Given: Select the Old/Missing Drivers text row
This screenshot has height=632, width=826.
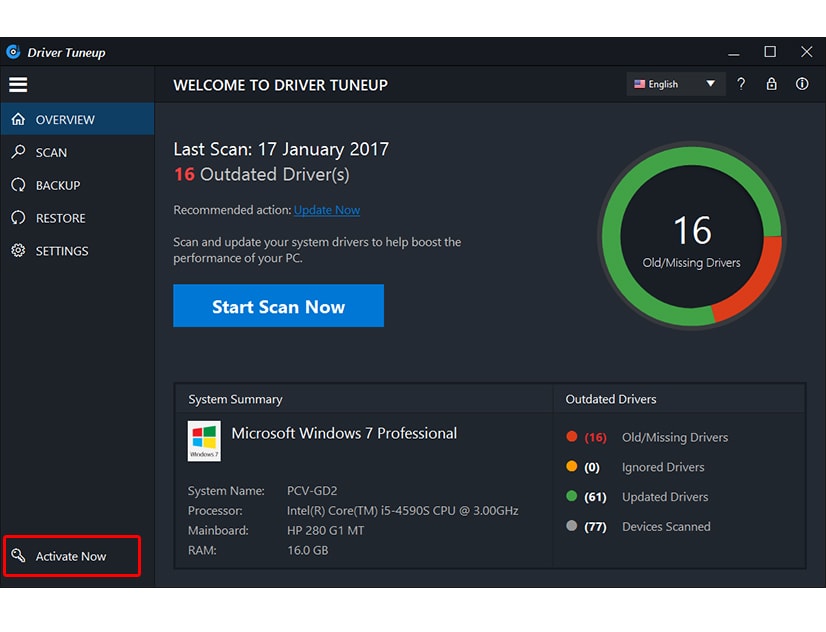Looking at the screenshot, I should coord(675,437).
